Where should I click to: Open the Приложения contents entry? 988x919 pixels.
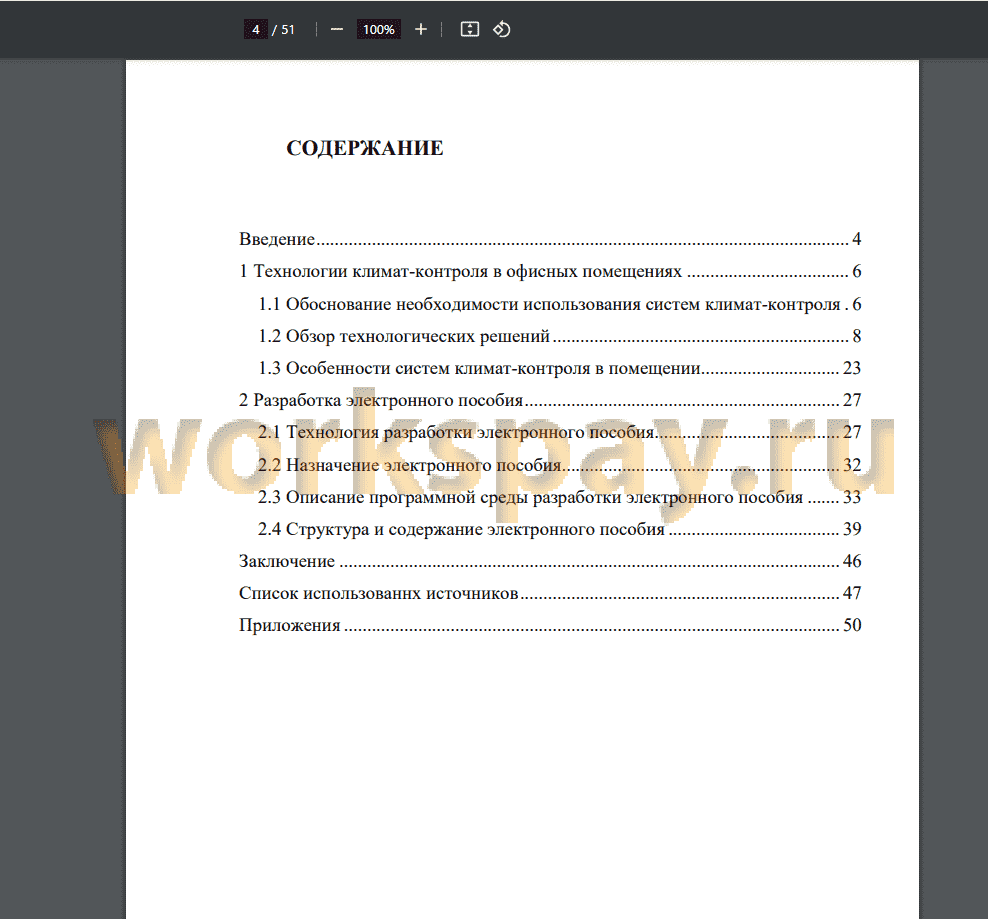[549, 625]
